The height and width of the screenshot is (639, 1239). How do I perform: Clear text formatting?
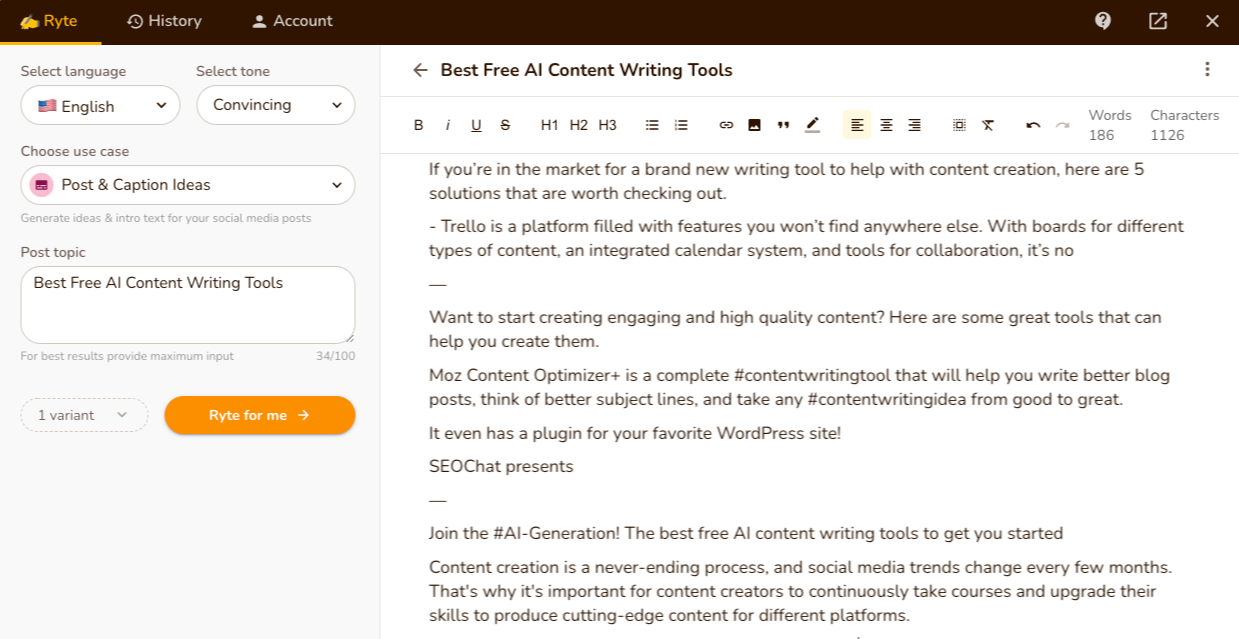click(x=988, y=125)
